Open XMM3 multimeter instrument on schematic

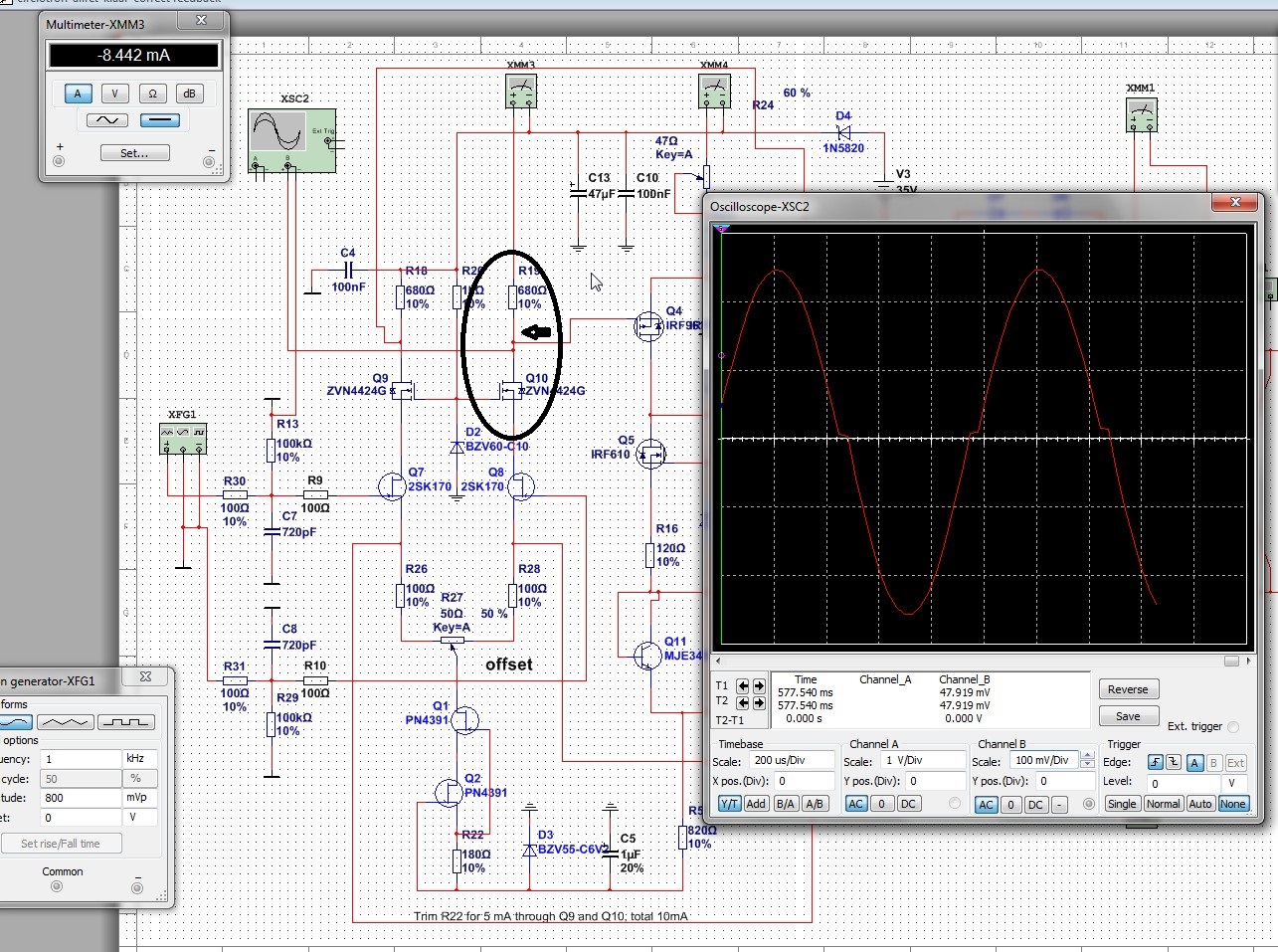click(x=520, y=93)
